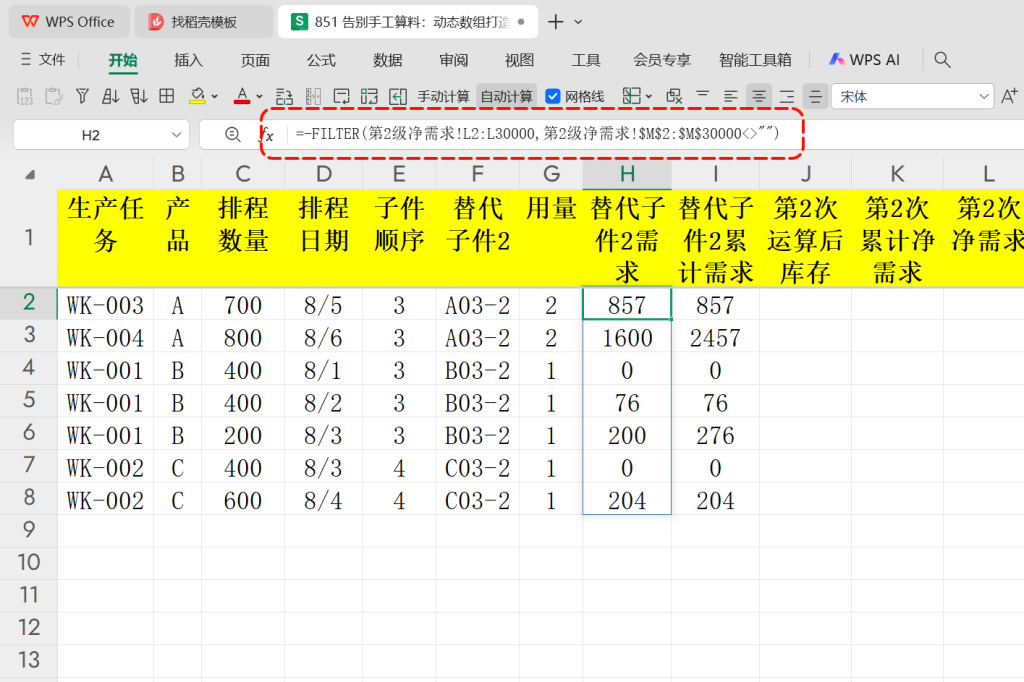Switch to the 页面 ribbon tab

click(255, 60)
